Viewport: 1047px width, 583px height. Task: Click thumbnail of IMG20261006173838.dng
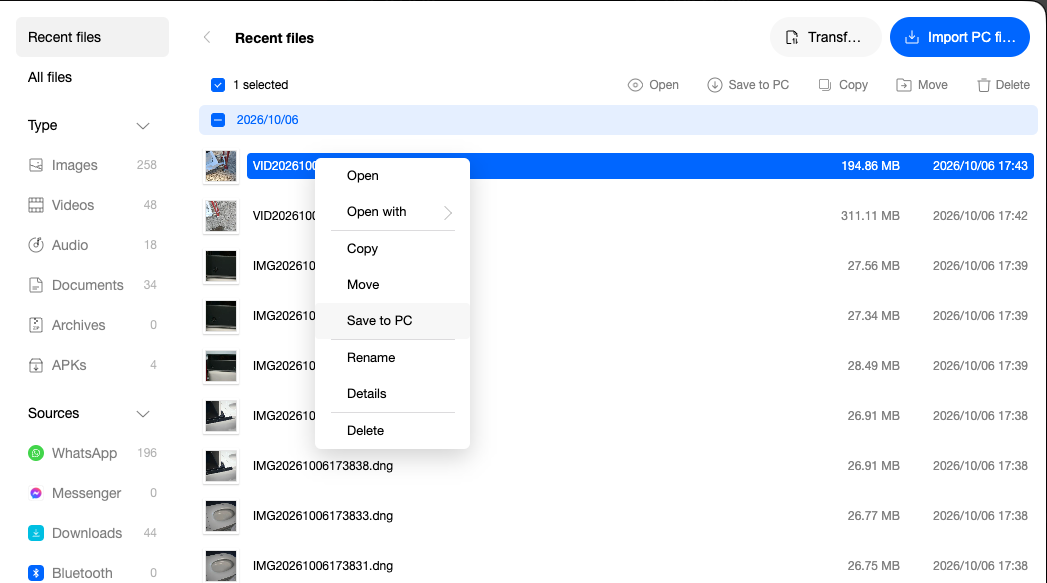[x=221, y=466]
